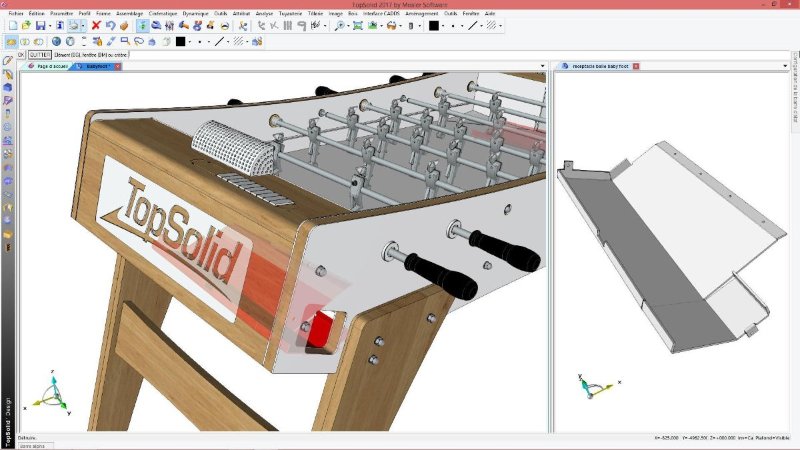Close the receptacle balle baby foot tab
Viewport: 800px width, 450px height.
[x=637, y=66]
